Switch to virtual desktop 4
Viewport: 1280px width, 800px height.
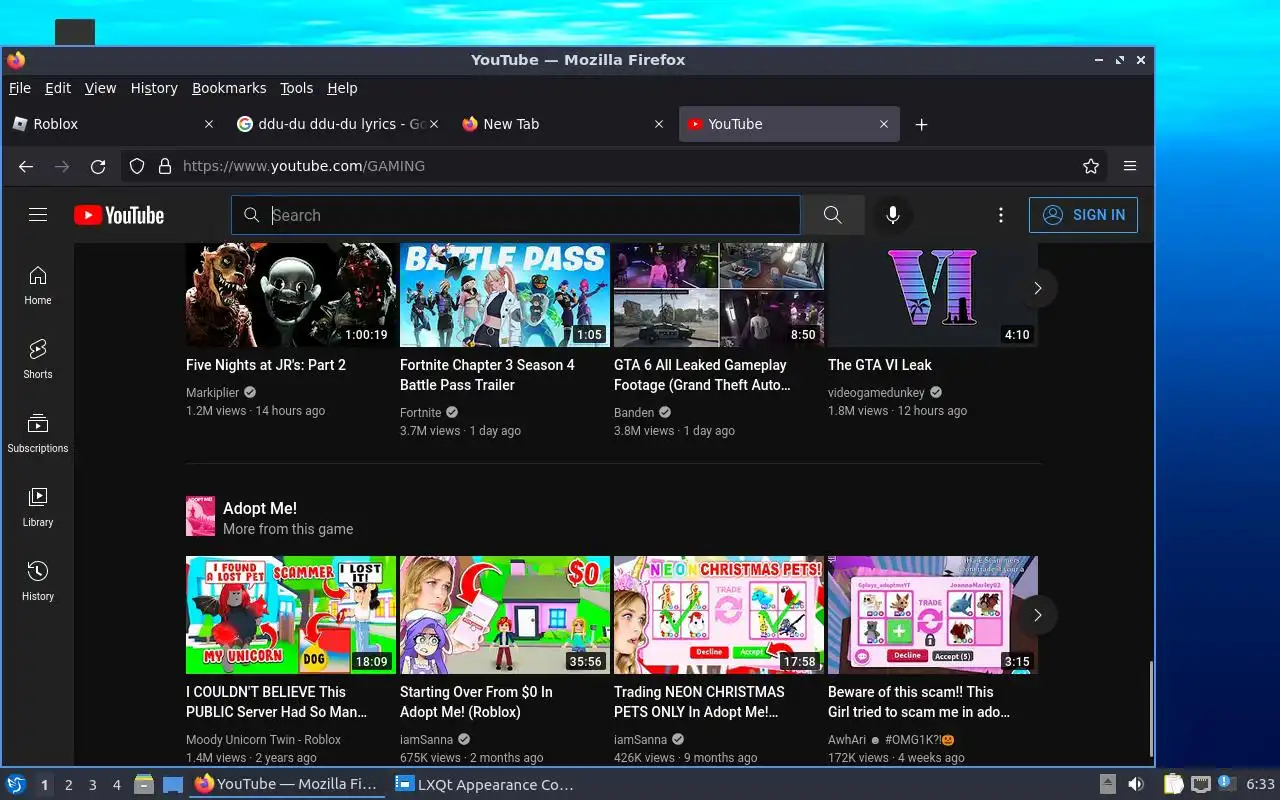click(117, 785)
